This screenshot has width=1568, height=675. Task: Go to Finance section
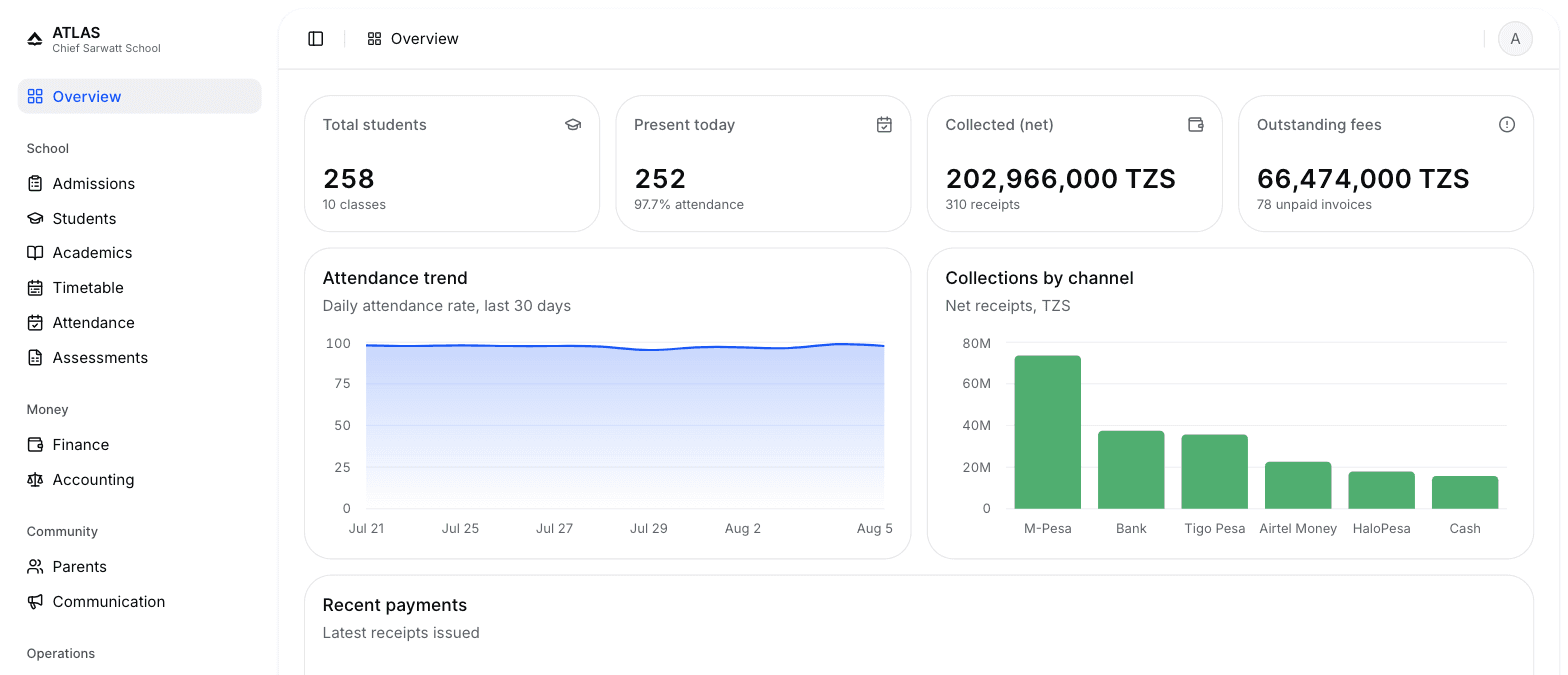point(140,445)
